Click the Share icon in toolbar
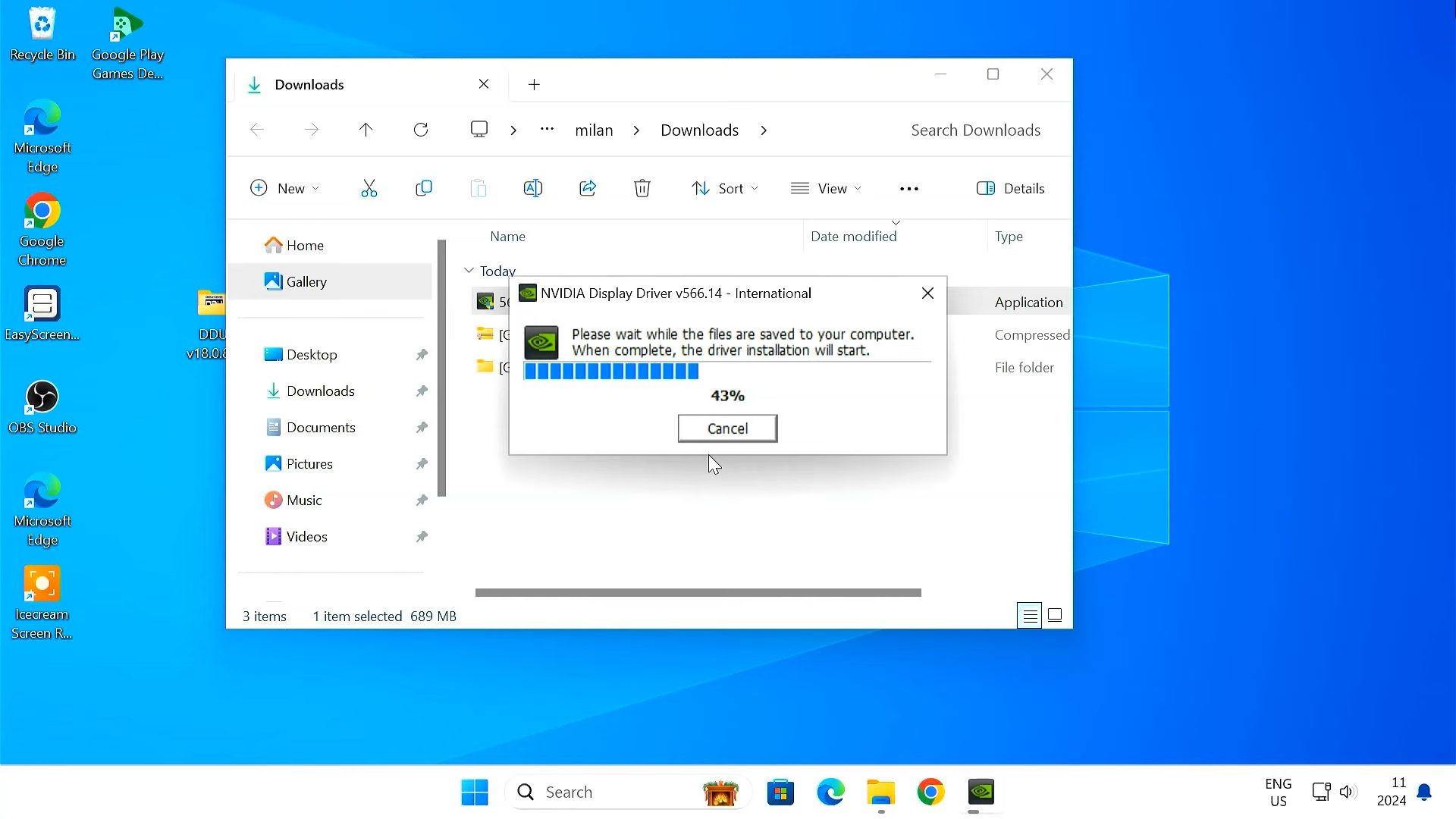This screenshot has width=1456, height=819. click(x=588, y=188)
